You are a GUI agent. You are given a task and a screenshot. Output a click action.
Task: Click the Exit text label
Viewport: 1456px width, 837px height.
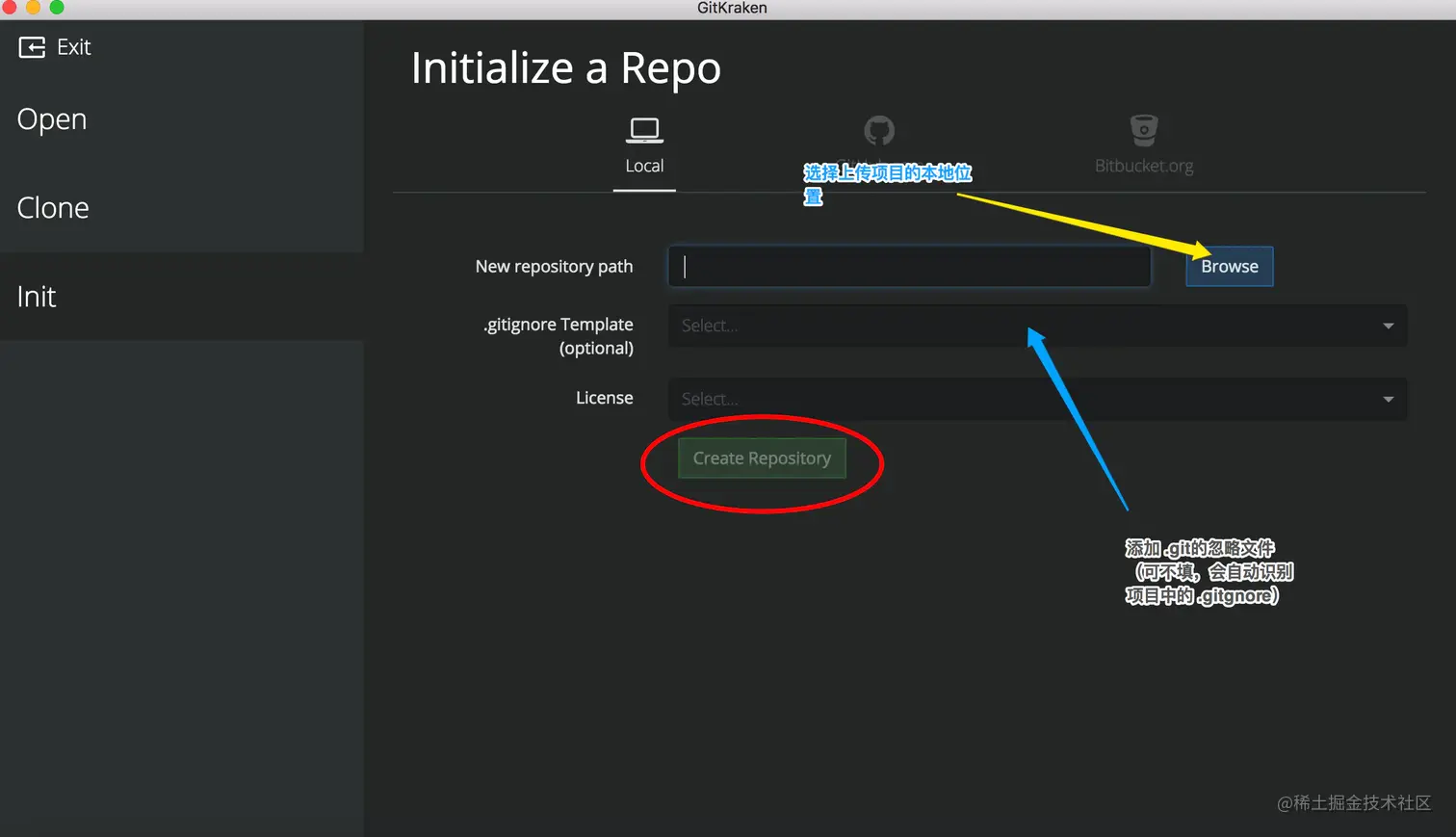click(x=74, y=47)
